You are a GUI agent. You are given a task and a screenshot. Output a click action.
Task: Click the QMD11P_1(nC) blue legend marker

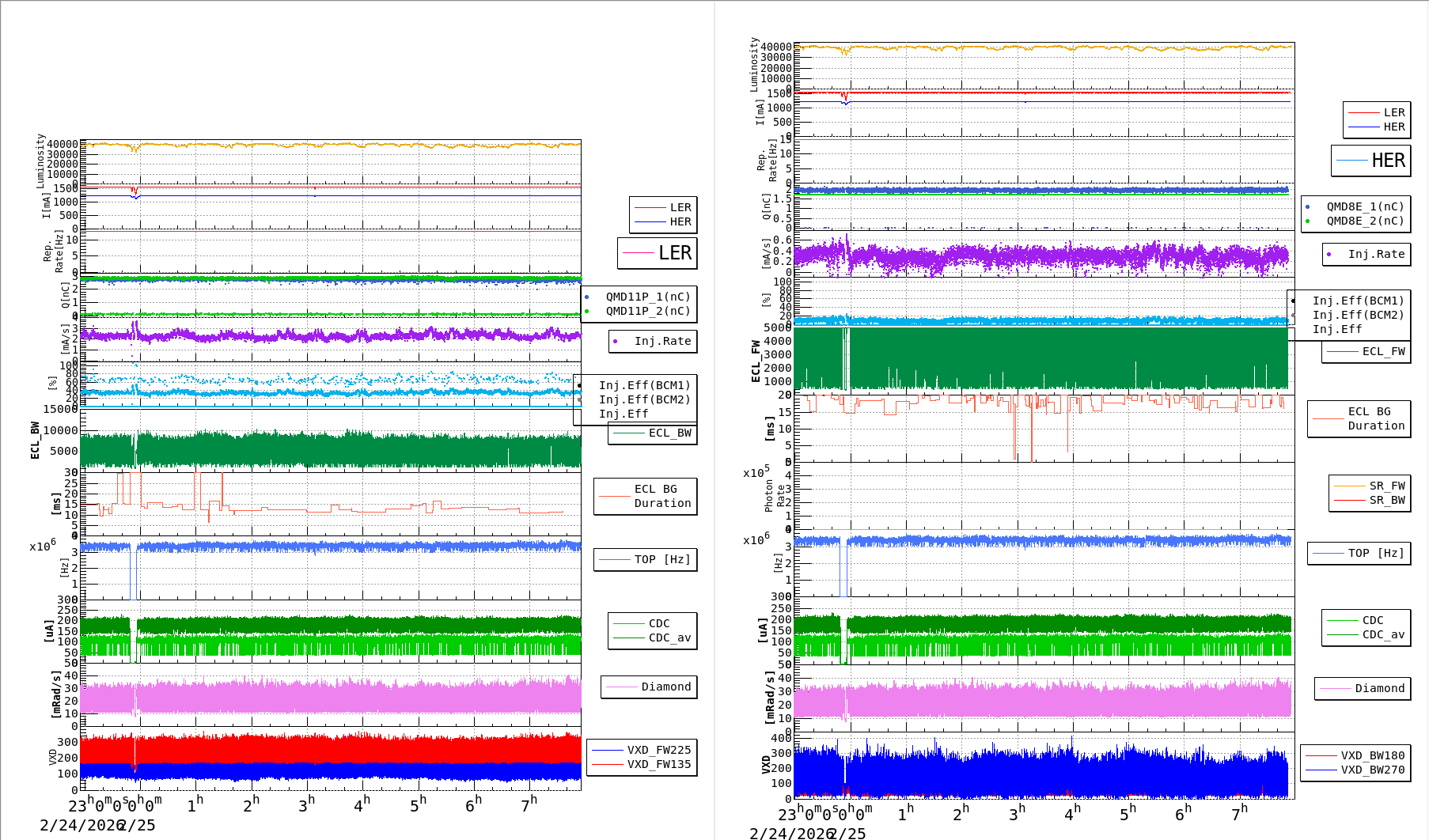[x=586, y=297]
